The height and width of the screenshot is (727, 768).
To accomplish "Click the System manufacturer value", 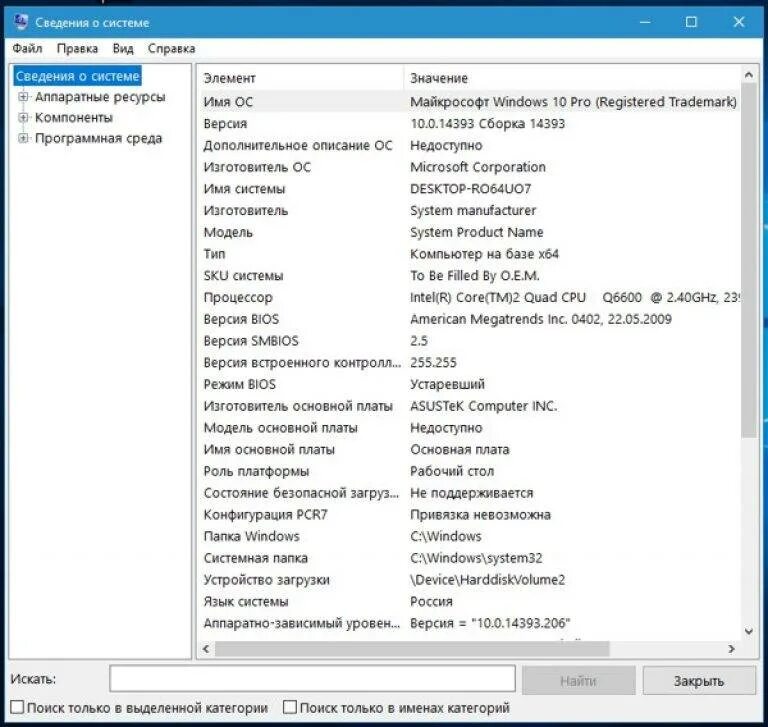I will pos(473,211).
